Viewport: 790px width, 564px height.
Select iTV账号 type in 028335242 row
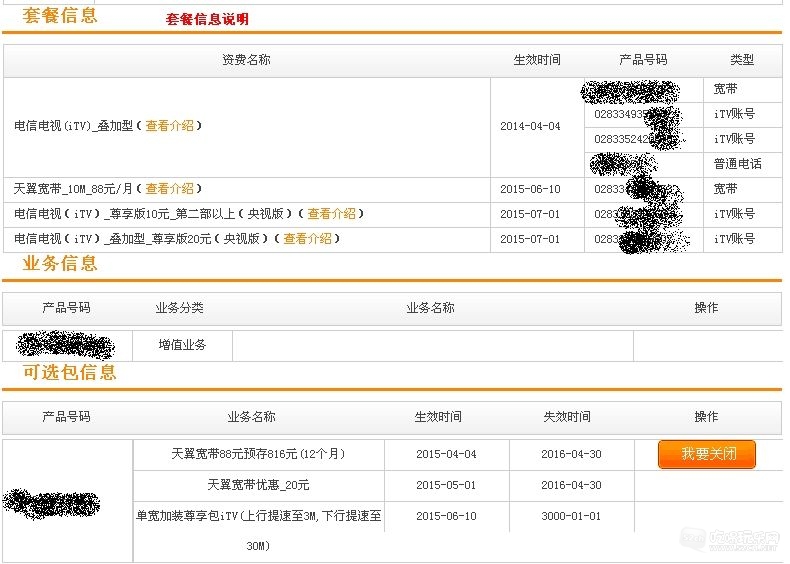tap(734, 139)
